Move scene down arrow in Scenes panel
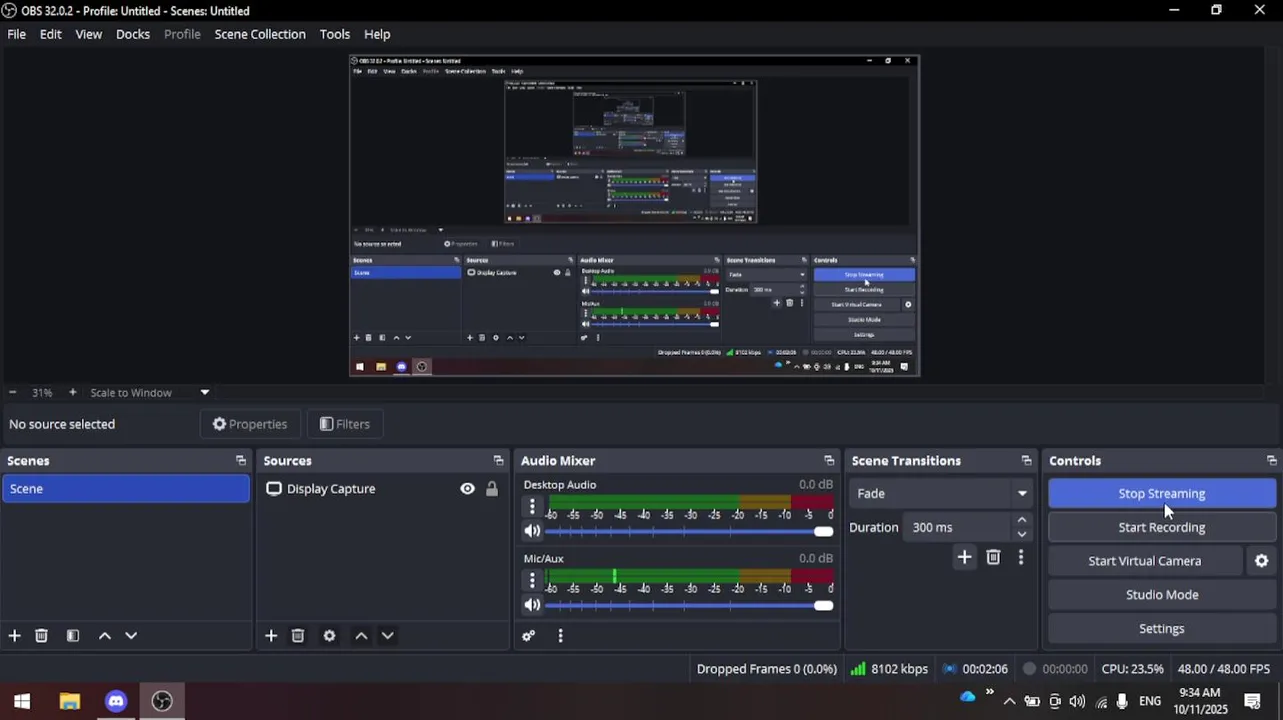The height and width of the screenshot is (720, 1283). pos(131,636)
